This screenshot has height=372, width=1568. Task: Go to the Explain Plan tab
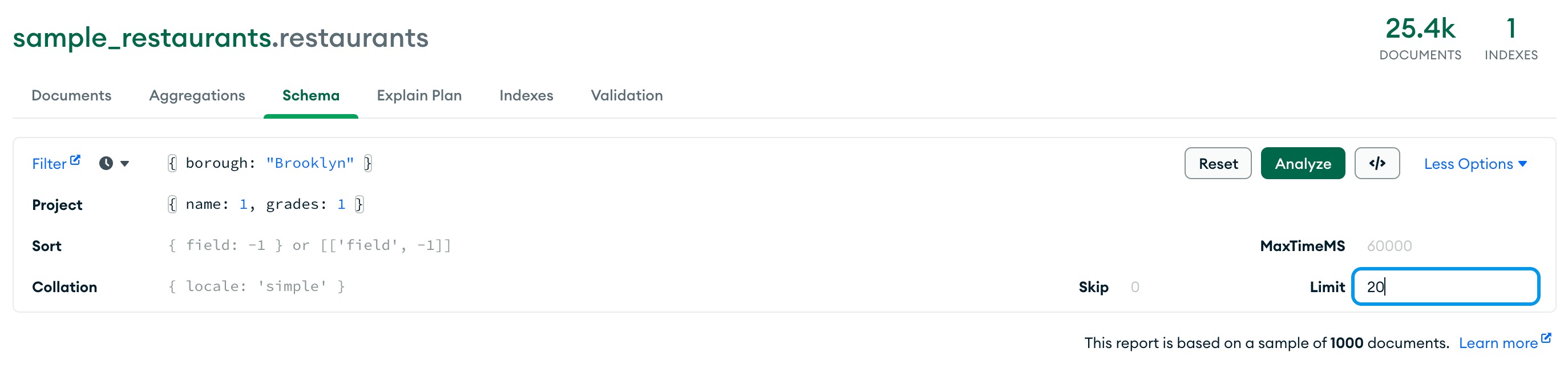point(419,96)
